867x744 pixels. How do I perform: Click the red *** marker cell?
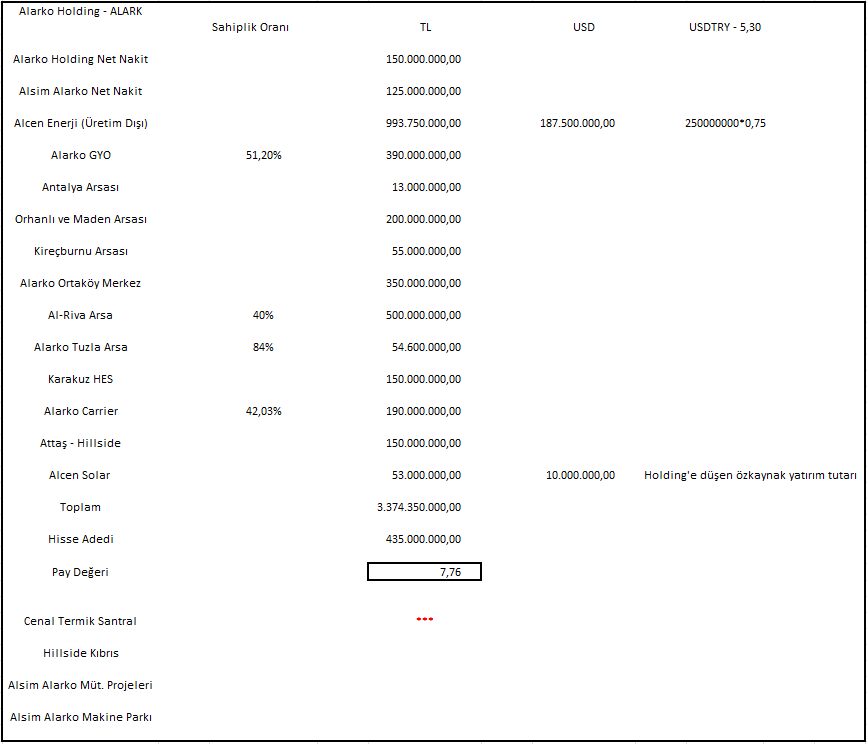pyautogui.click(x=425, y=620)
